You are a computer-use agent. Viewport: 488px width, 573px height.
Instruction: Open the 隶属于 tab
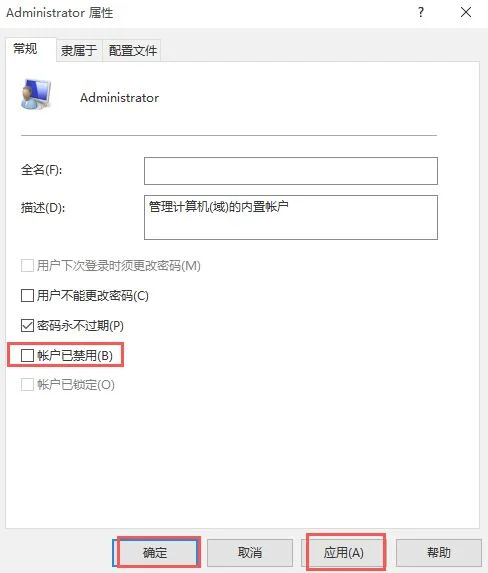[x=79, y=50]
